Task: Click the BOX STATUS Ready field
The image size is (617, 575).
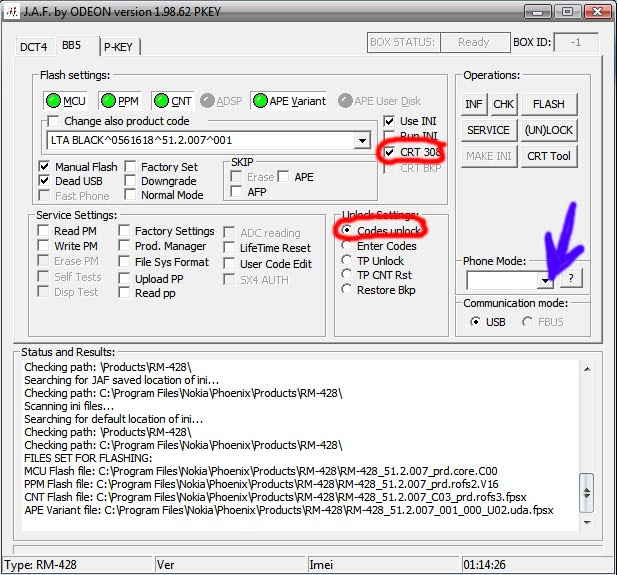Action: pos(475,42)
